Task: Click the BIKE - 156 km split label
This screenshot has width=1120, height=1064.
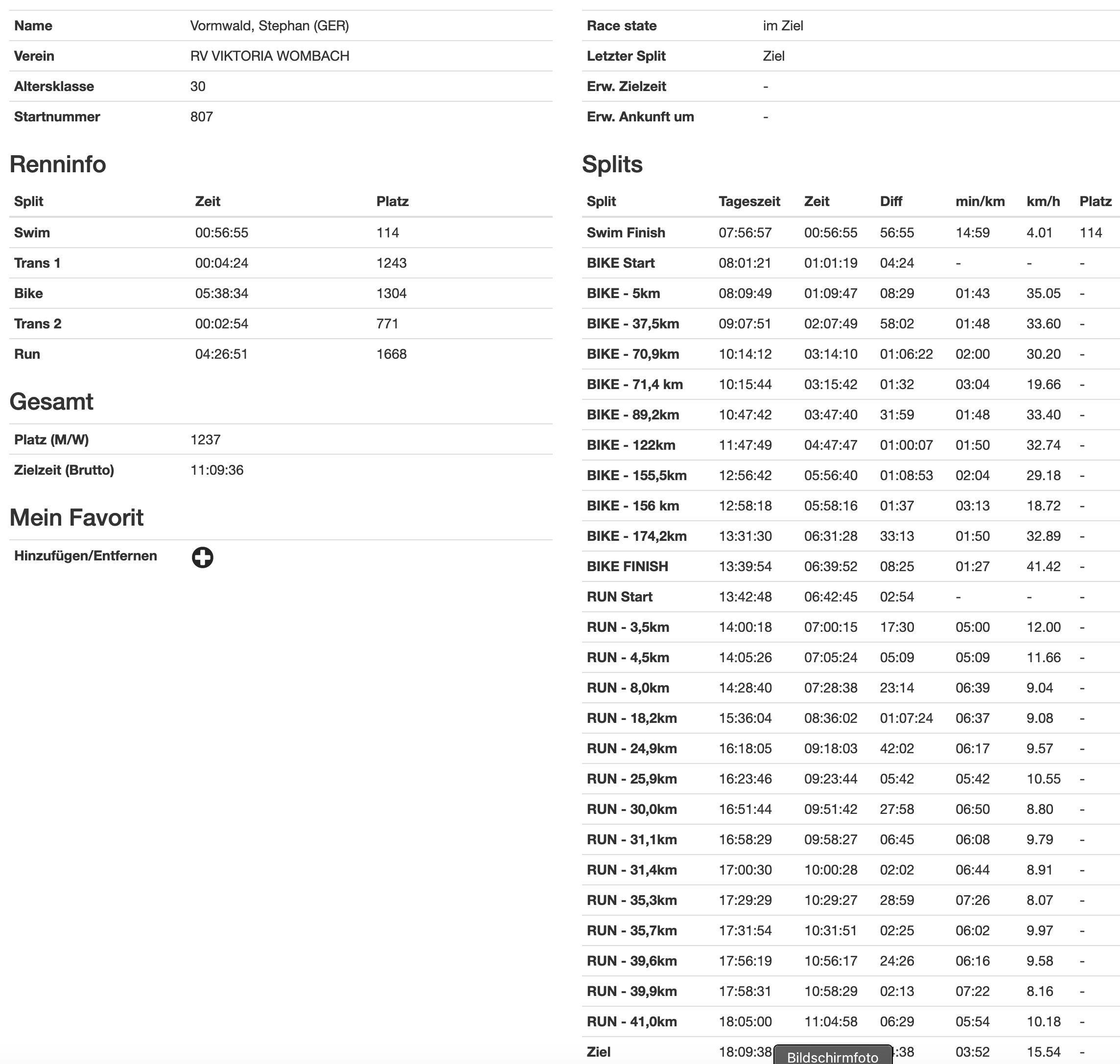Action: point(632,506)
